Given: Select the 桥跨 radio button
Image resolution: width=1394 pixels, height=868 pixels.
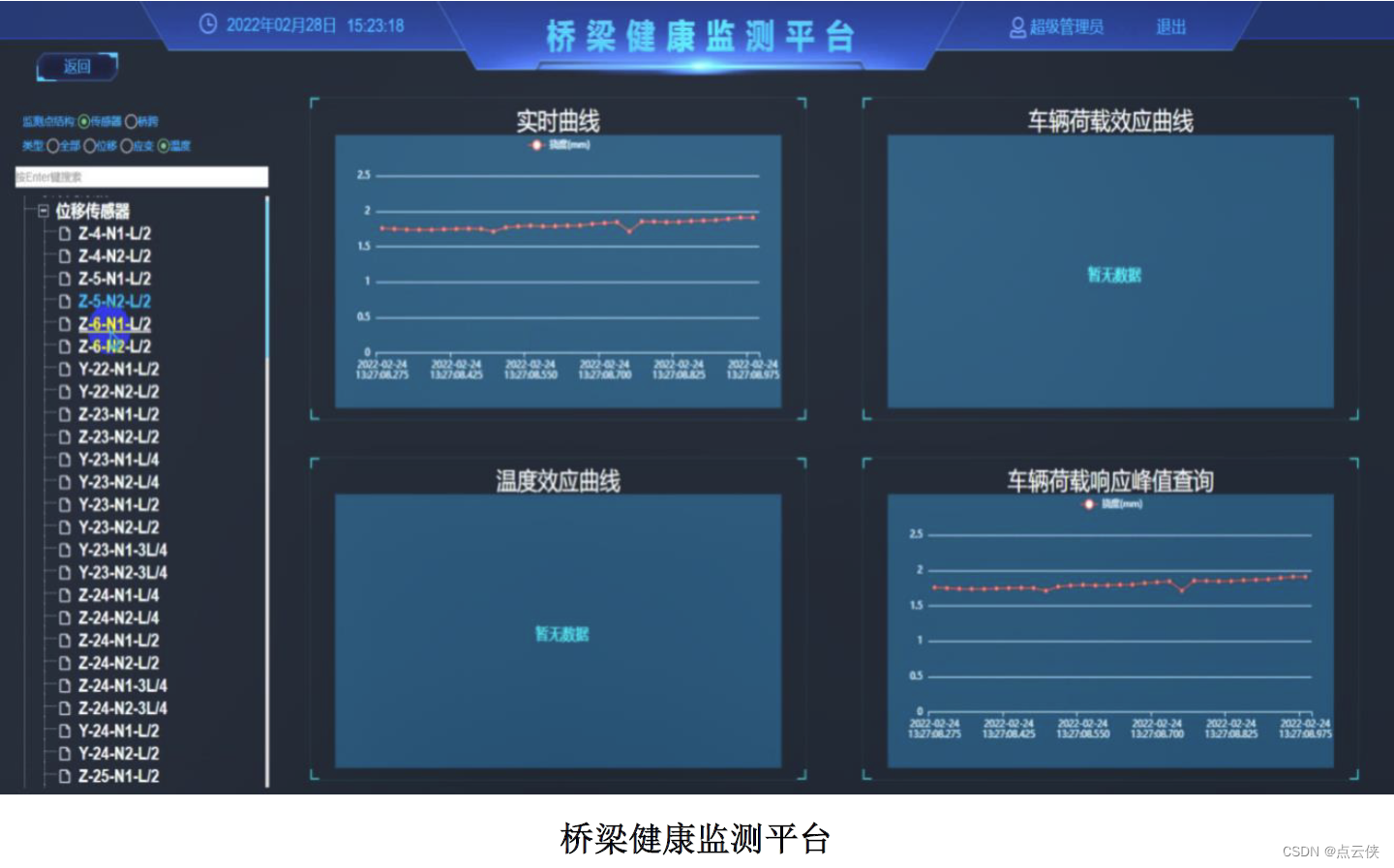Looking at the screenshot, I should click(x=131, y=121).
